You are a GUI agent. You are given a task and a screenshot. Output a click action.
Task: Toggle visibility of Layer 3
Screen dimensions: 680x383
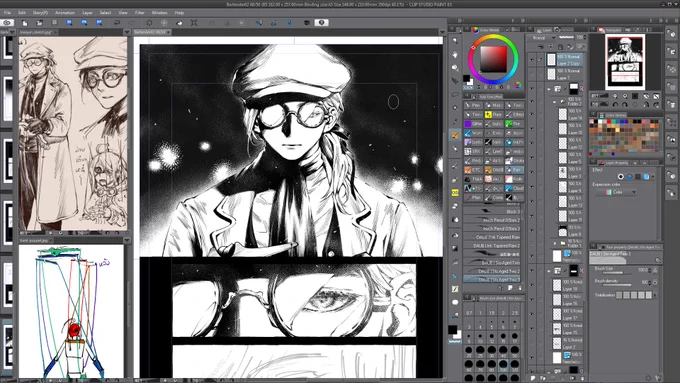[532, 172]
